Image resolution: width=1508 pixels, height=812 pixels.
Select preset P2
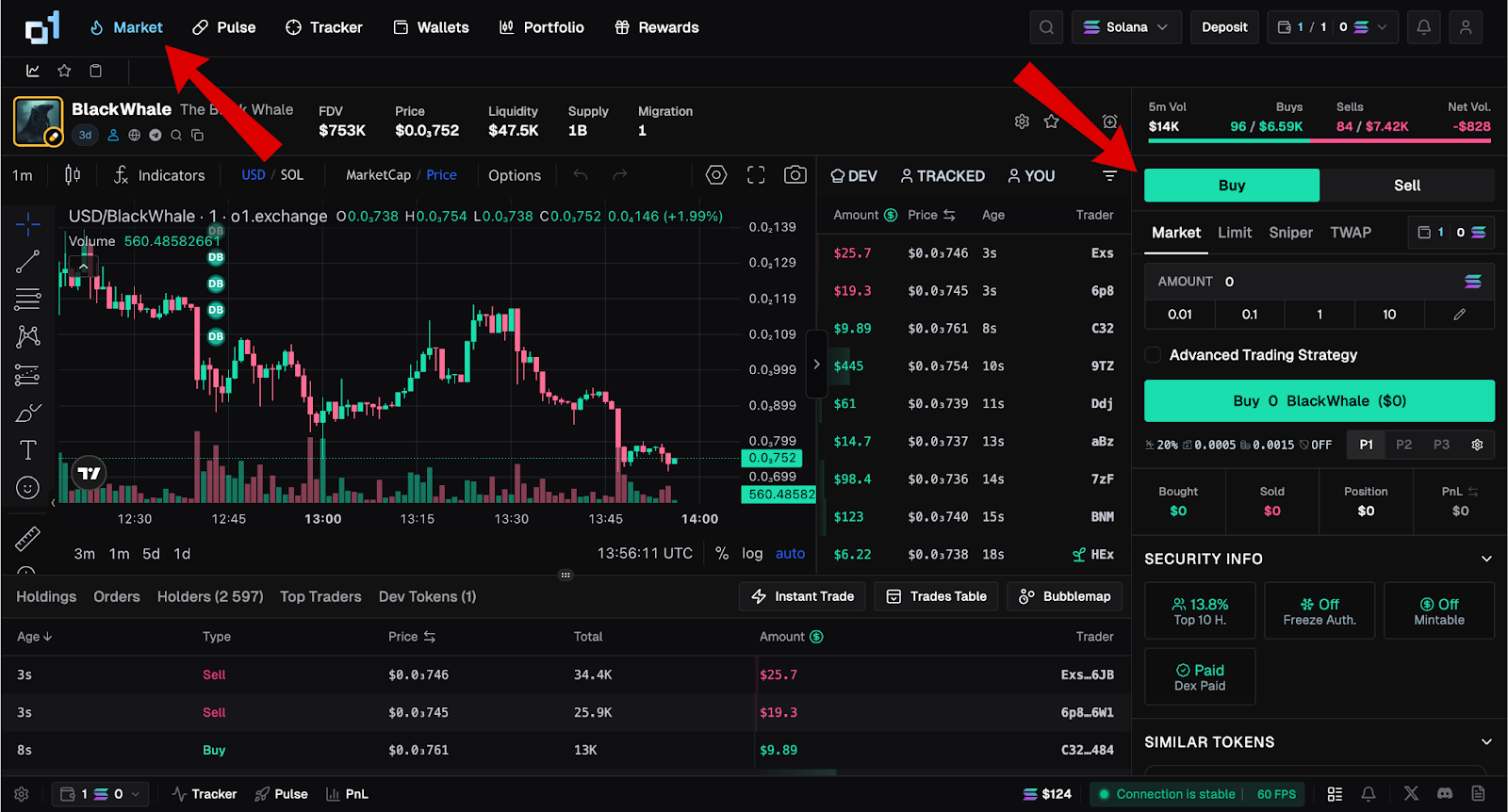click(1404, 445)
